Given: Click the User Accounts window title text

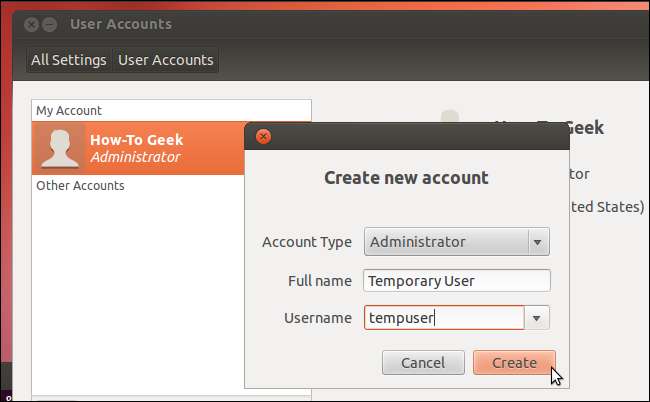Looking at the screenshot, I should coord(121,23).
